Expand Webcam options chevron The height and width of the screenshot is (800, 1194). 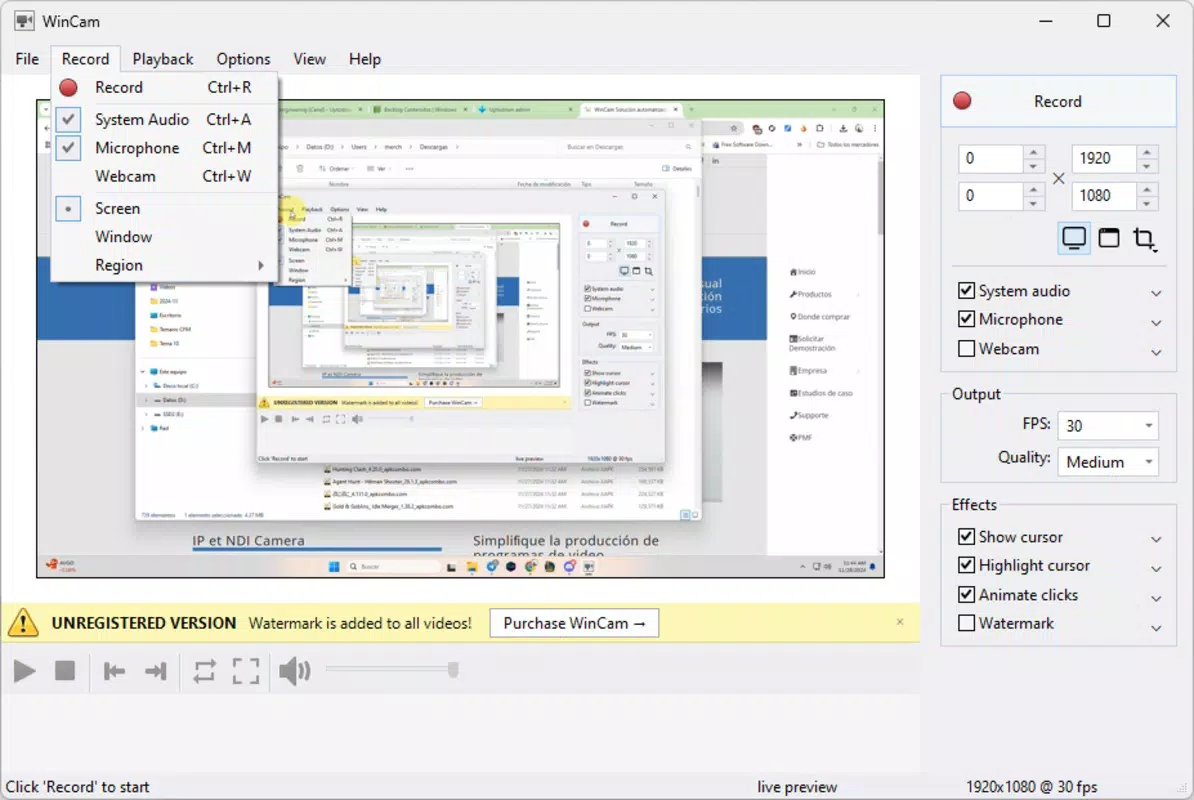(x=1156, y=352)
